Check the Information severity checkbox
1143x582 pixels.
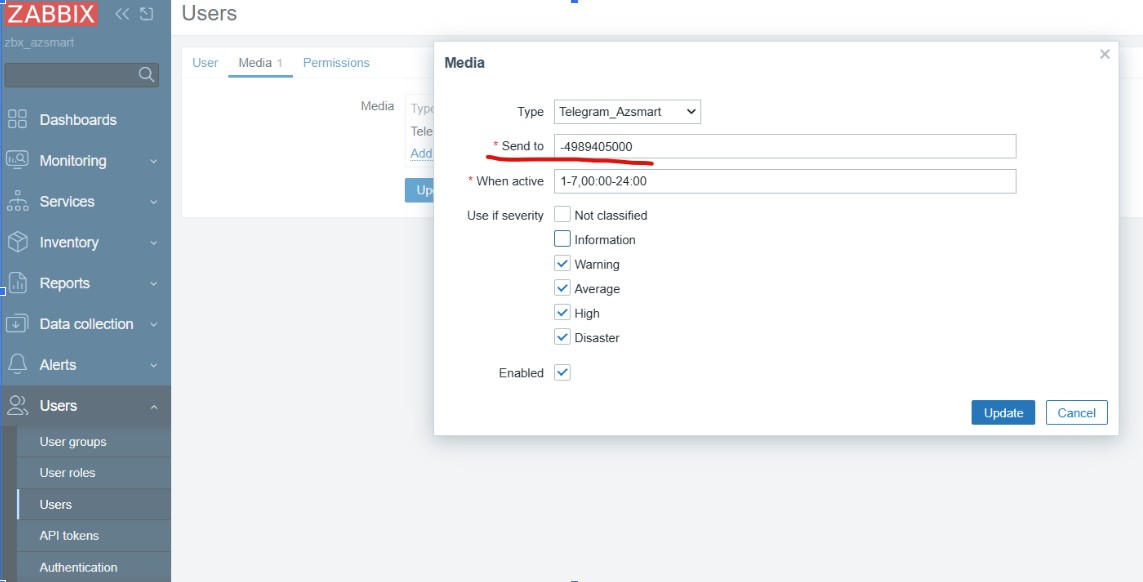click(562, 240)
